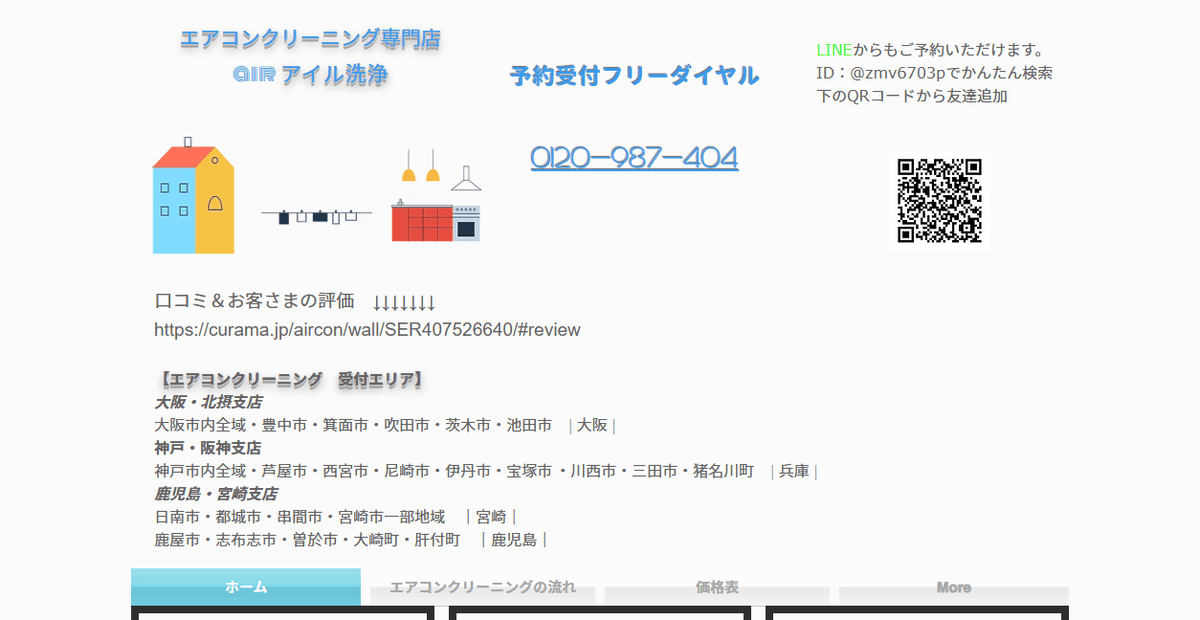Click the red kitchen counter illustration
The width and height of the screenshot is (1200, 620).
point(422,222)
